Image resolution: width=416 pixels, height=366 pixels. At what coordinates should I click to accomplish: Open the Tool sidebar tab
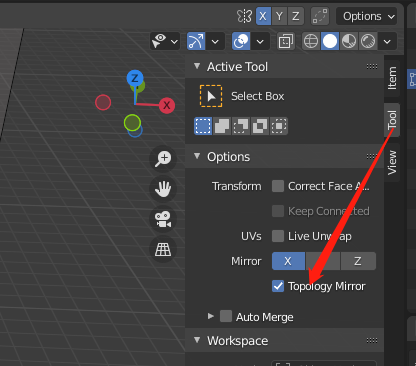click(x=392, y=120)
